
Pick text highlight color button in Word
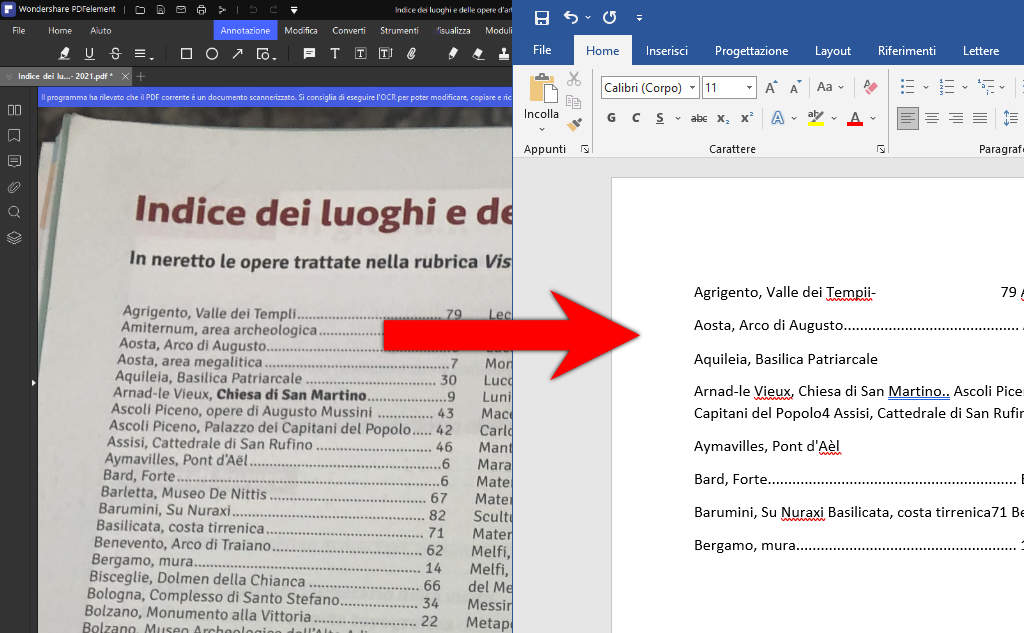(x=816, y=118)
